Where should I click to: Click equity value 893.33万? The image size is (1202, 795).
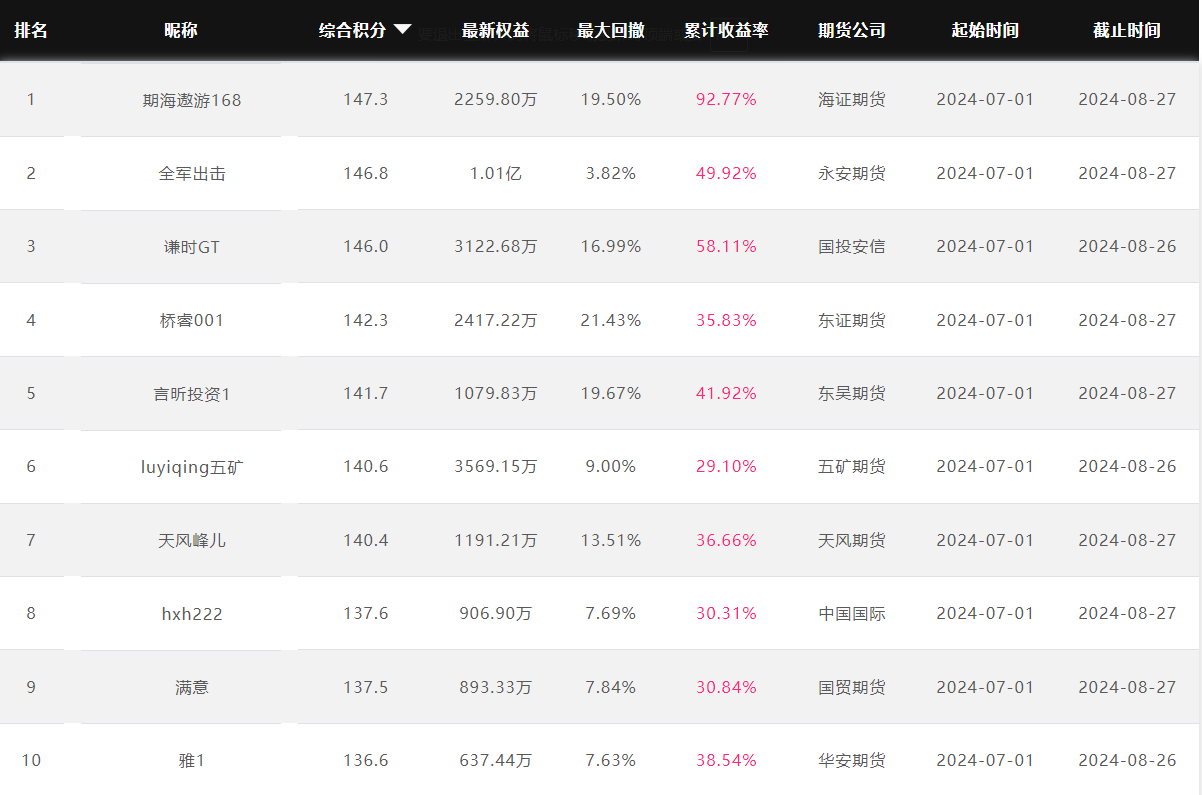click(496, 687)
